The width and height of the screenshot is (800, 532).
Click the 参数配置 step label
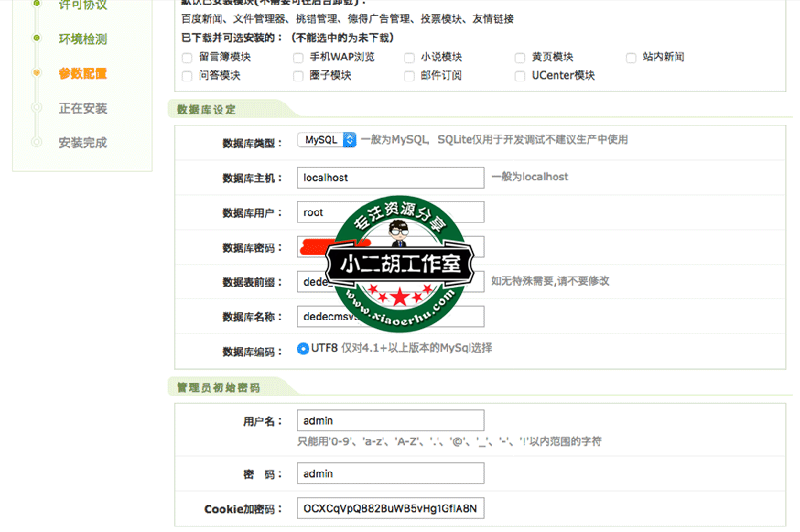click(x=82, y=73)
